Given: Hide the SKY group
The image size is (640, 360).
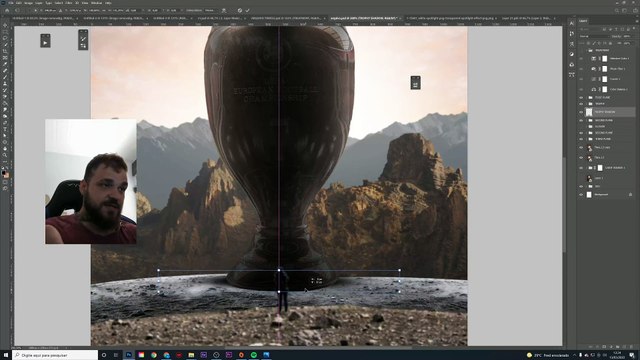Looking at the screenshot, I should pos(581,186).
